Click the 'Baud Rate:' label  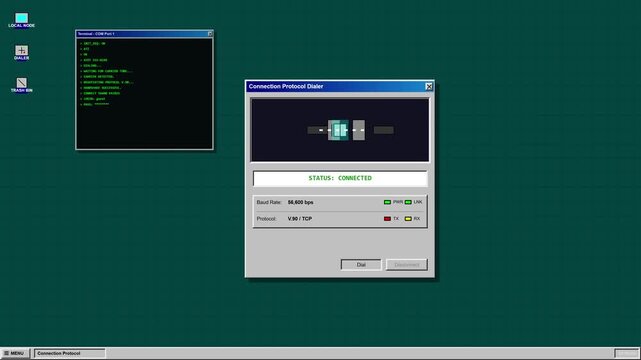(x=269, y=202)
